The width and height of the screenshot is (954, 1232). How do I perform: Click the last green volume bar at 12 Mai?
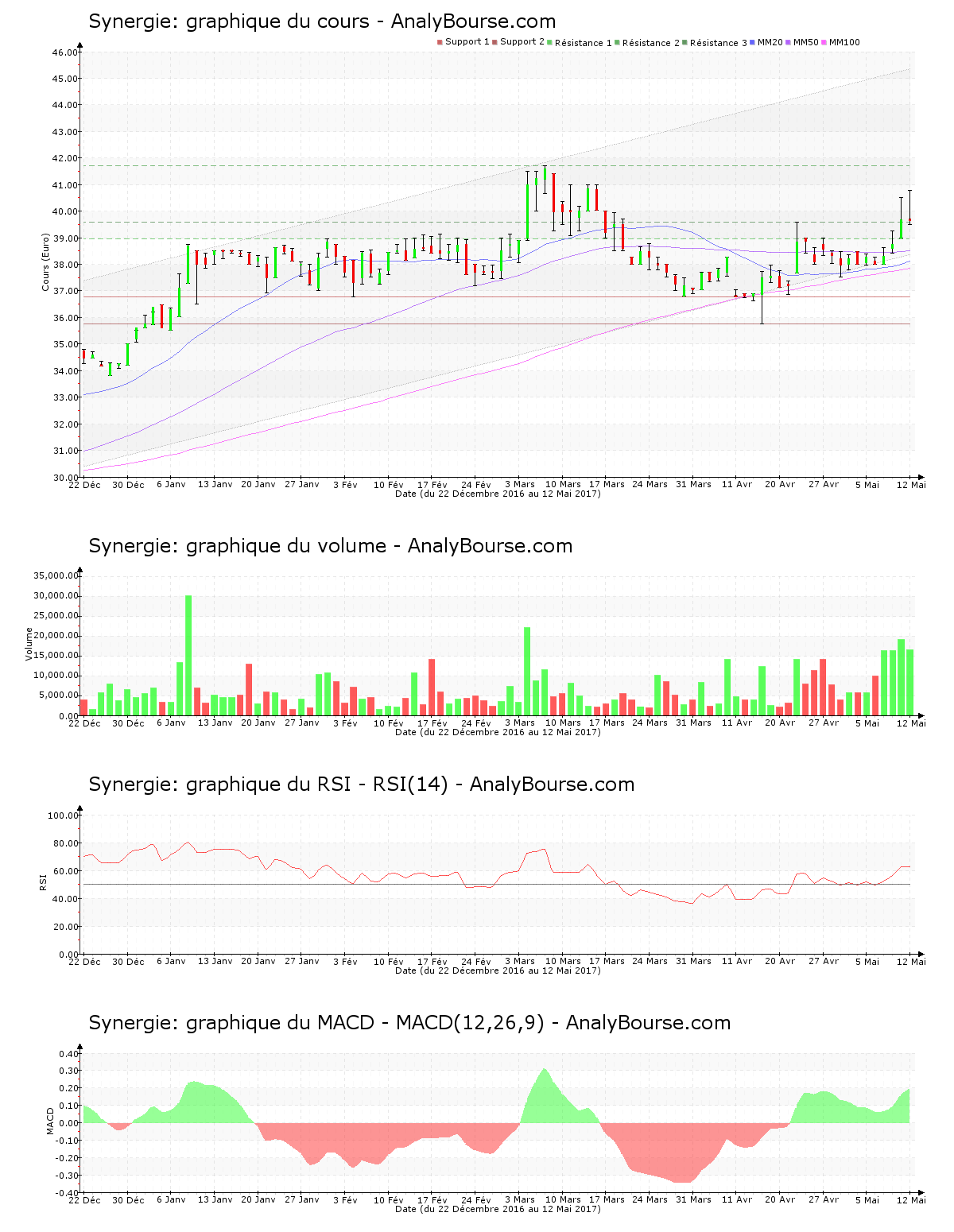[x=910, y=683]
